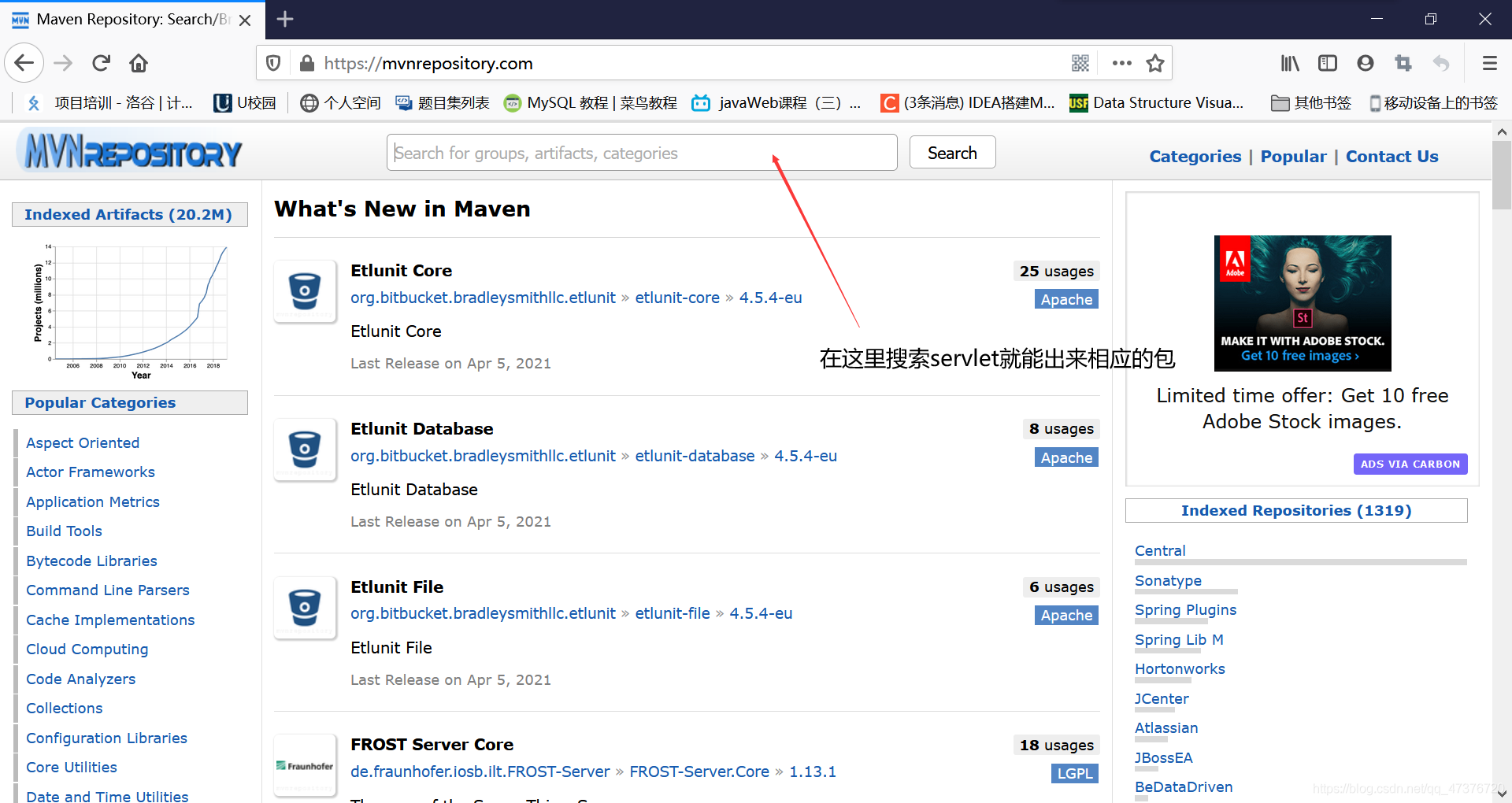
Task: View site security via the padlock icon
Action: [307, 63]
